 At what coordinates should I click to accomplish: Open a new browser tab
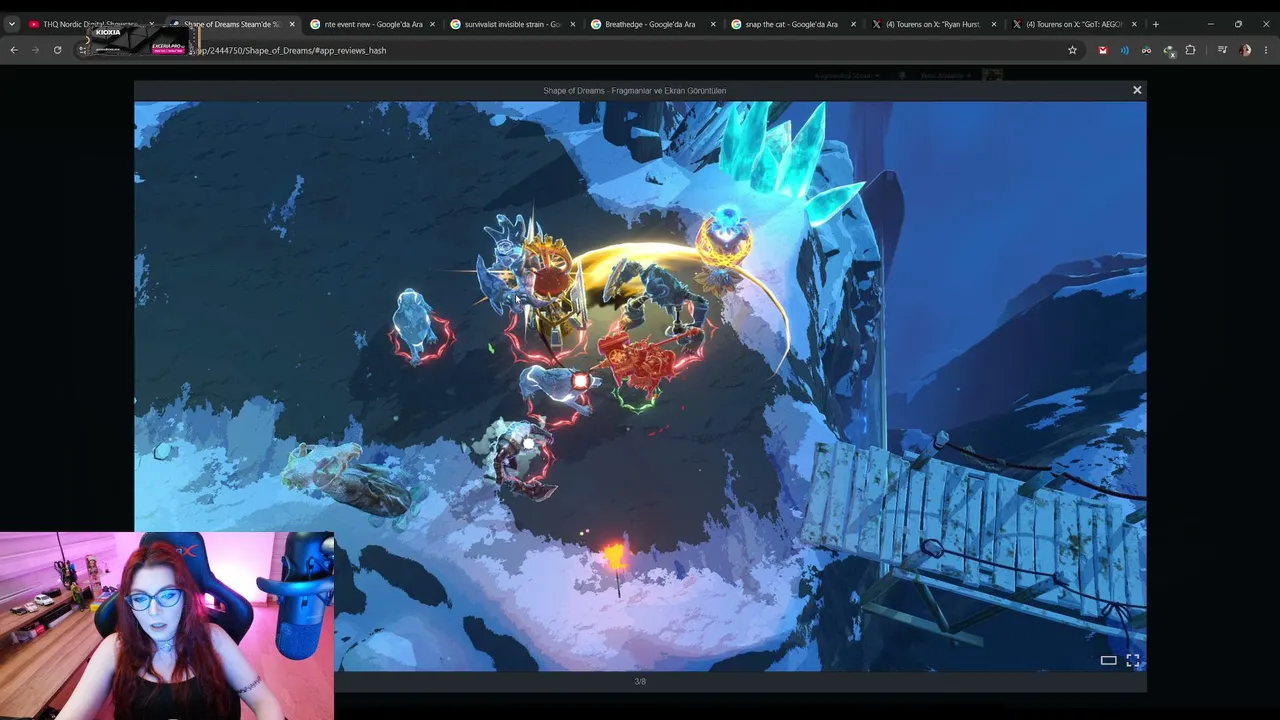click(1155, 24)
